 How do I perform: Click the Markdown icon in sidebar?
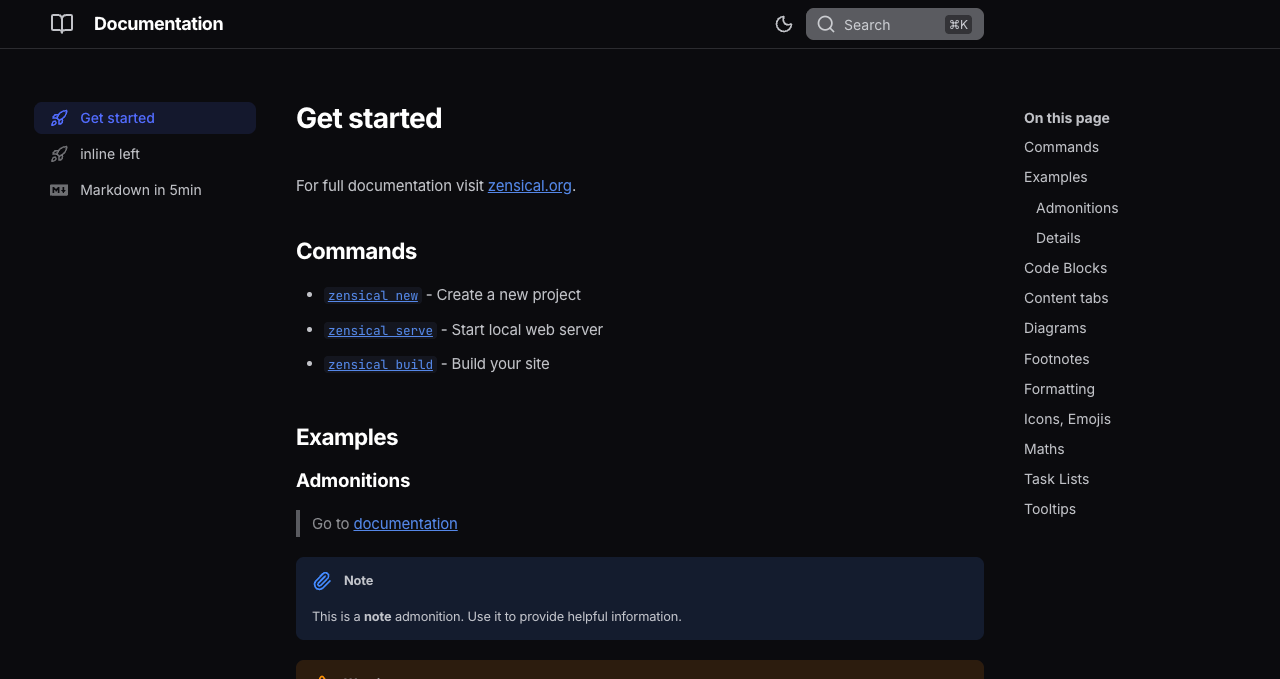click(x=60, y=190)
